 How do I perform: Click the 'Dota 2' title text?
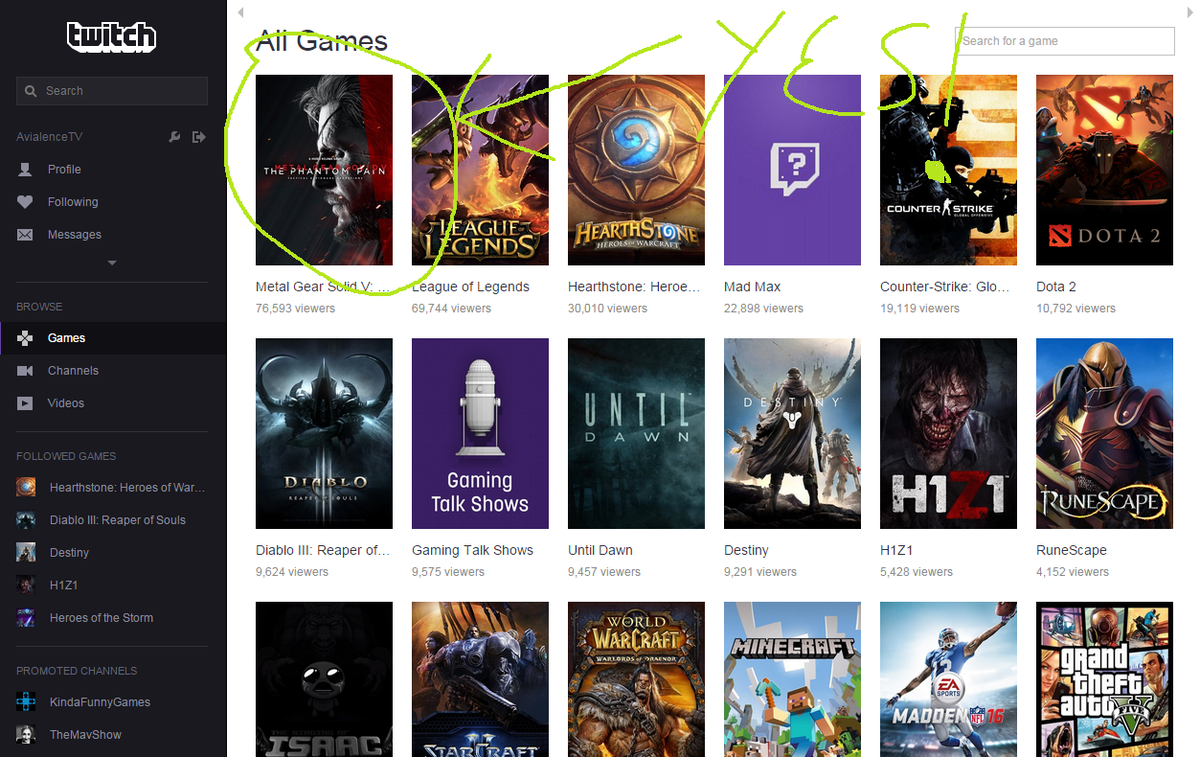(x=1056, y=287)
